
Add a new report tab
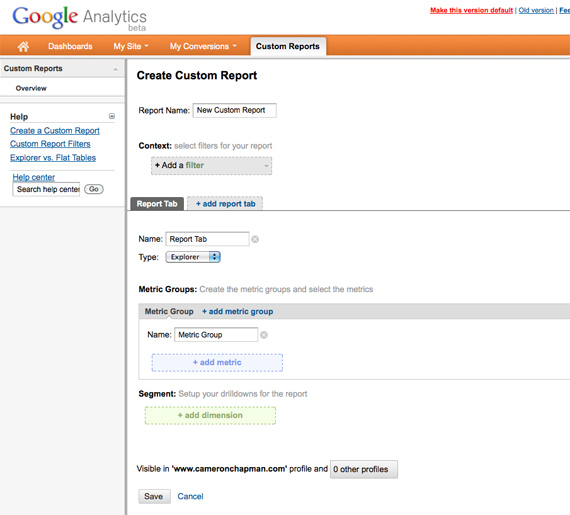(225, 204)
